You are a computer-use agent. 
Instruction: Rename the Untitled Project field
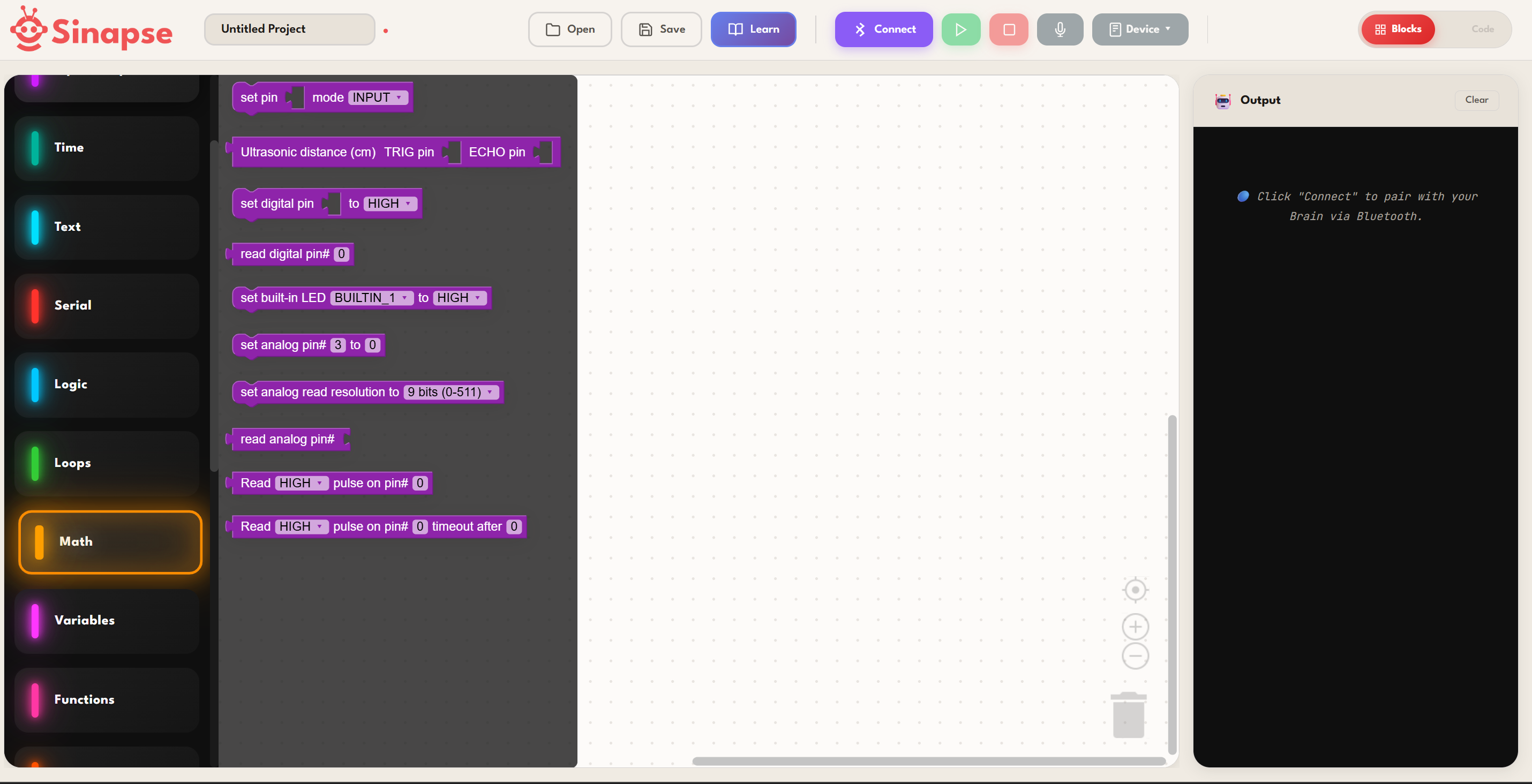290,28
